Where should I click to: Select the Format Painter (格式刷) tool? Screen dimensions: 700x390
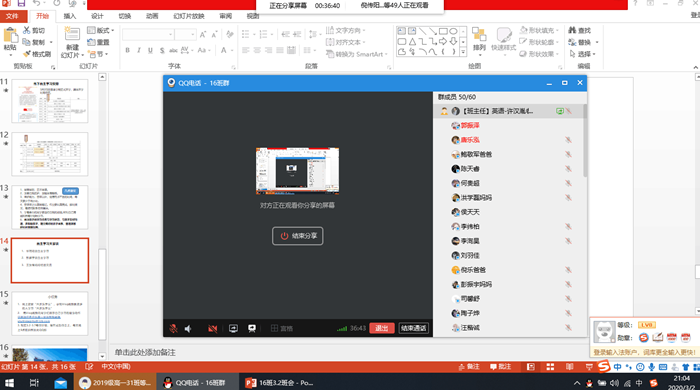[37, 54]
